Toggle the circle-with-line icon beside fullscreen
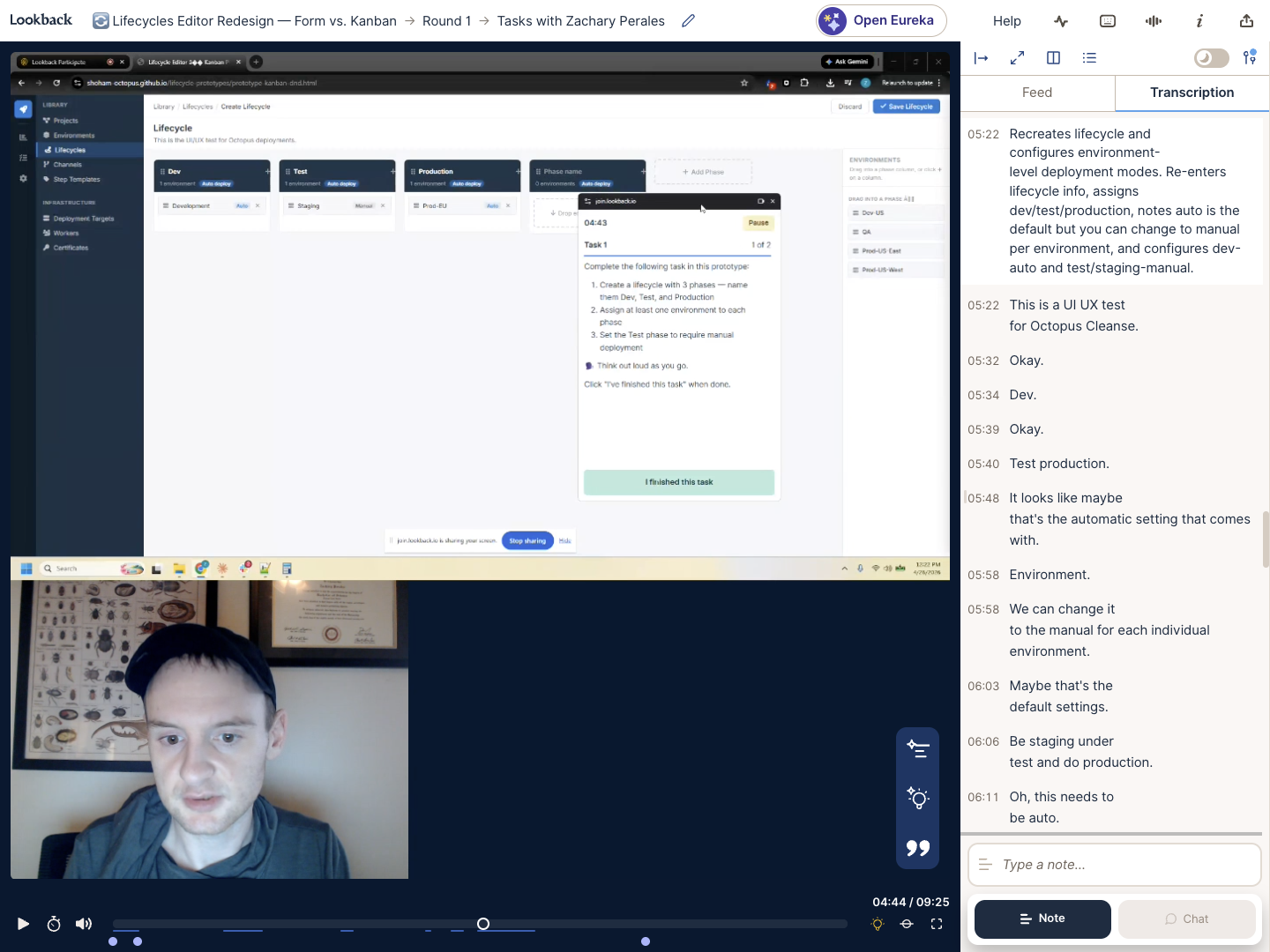This screenshot has height=952, width=1270. [x=907, y=924]
